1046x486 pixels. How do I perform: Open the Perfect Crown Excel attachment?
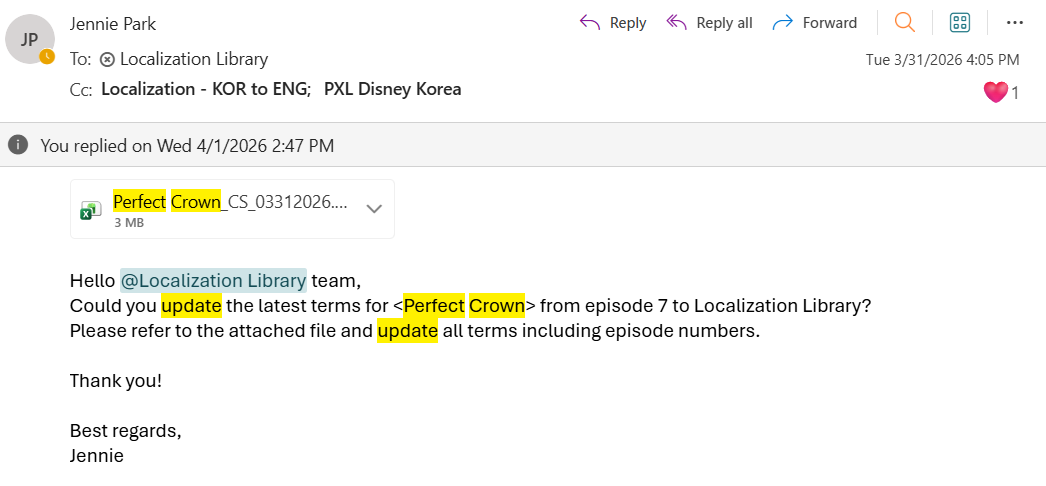pos(232,209)
